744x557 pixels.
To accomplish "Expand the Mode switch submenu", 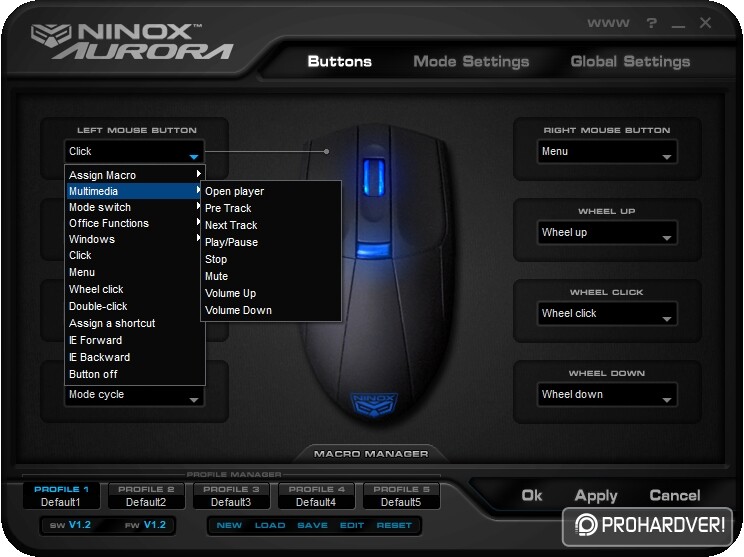I will [135, 207].
